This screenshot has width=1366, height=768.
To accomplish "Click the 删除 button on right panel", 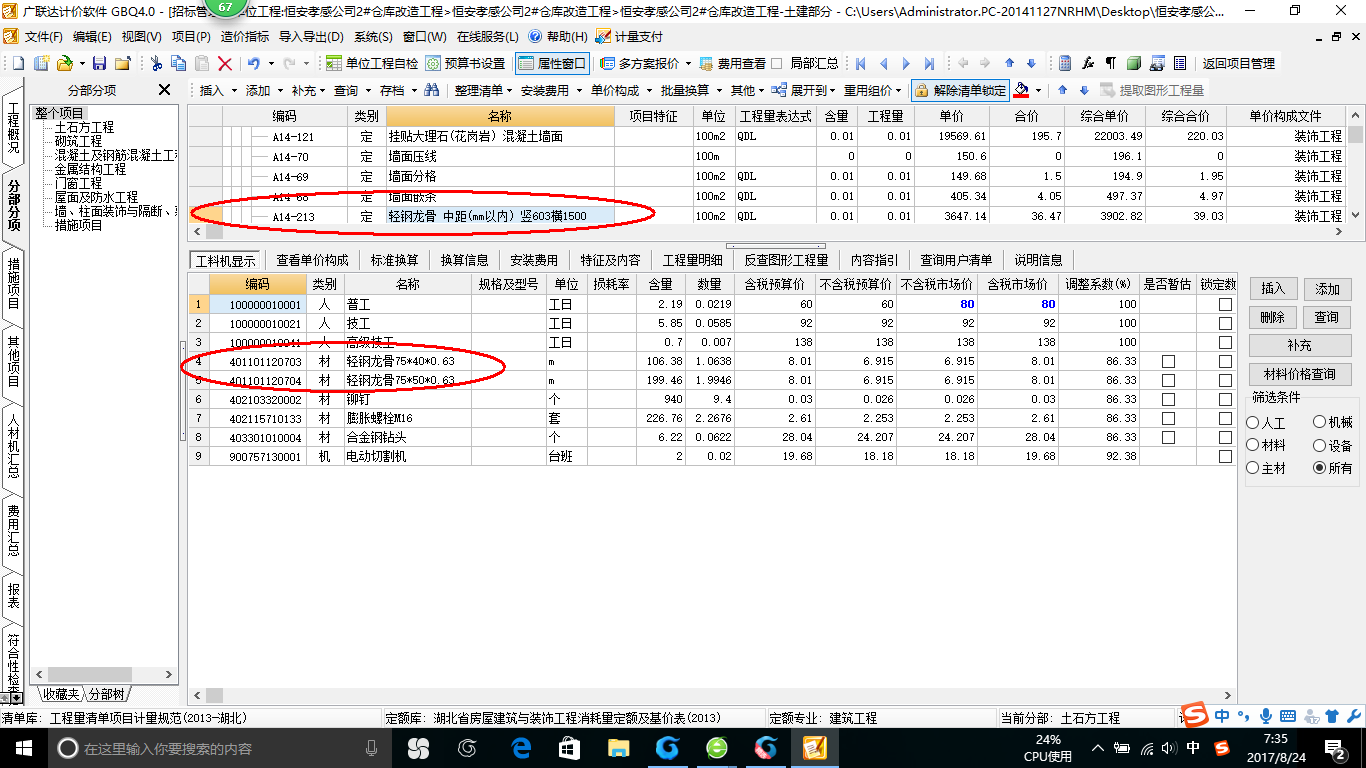I will (1273, 317).
